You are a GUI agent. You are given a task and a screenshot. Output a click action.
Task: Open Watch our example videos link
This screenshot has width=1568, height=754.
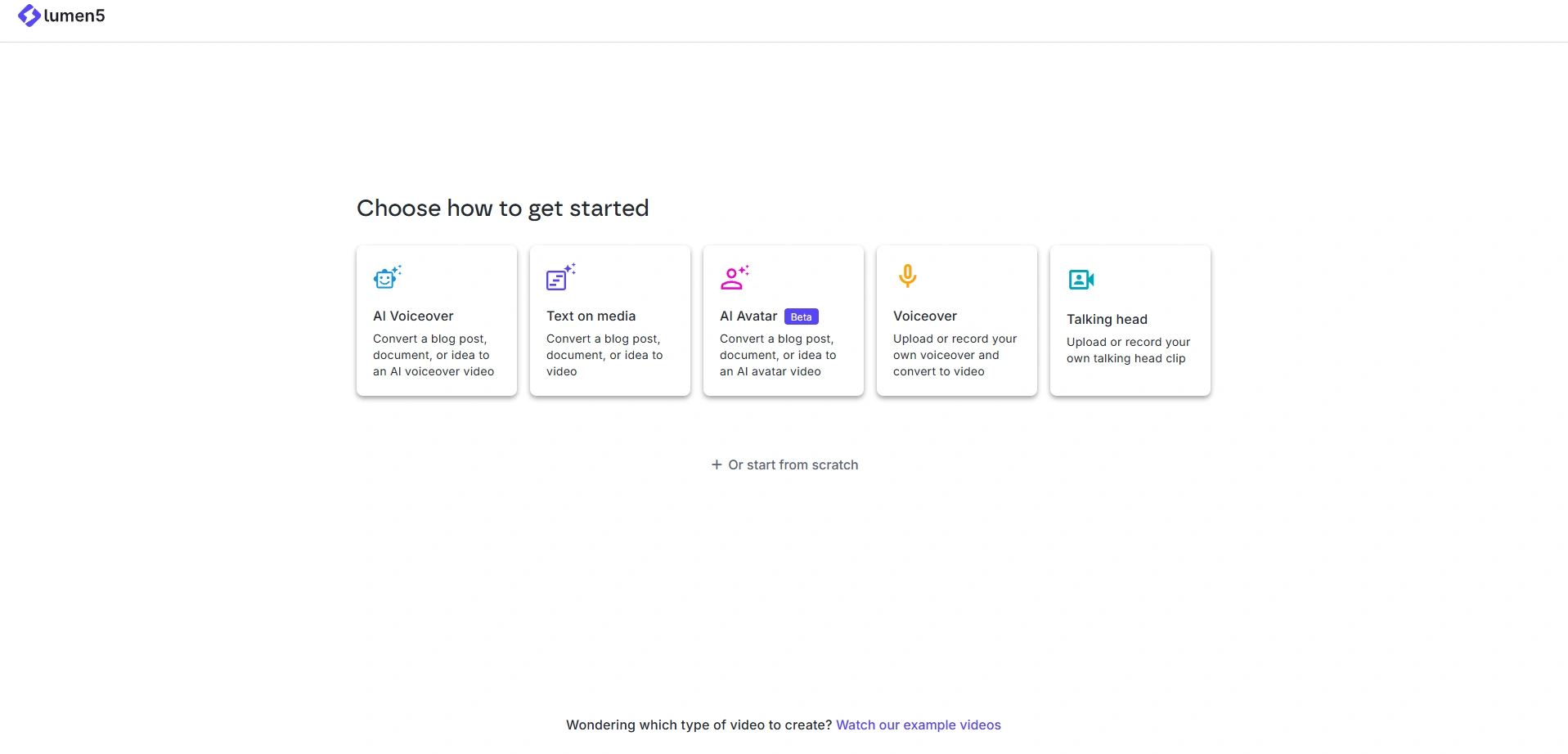(919, 725)
